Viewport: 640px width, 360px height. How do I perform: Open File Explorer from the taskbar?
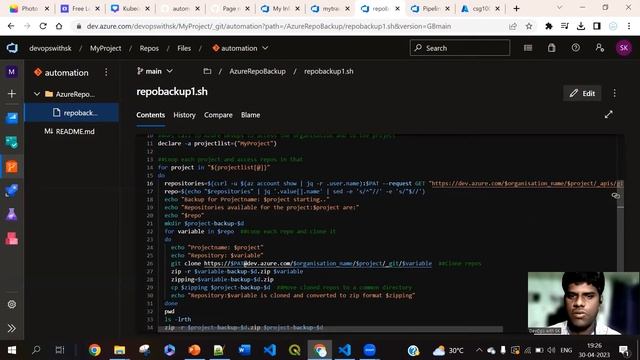click(x=119, y=350)
